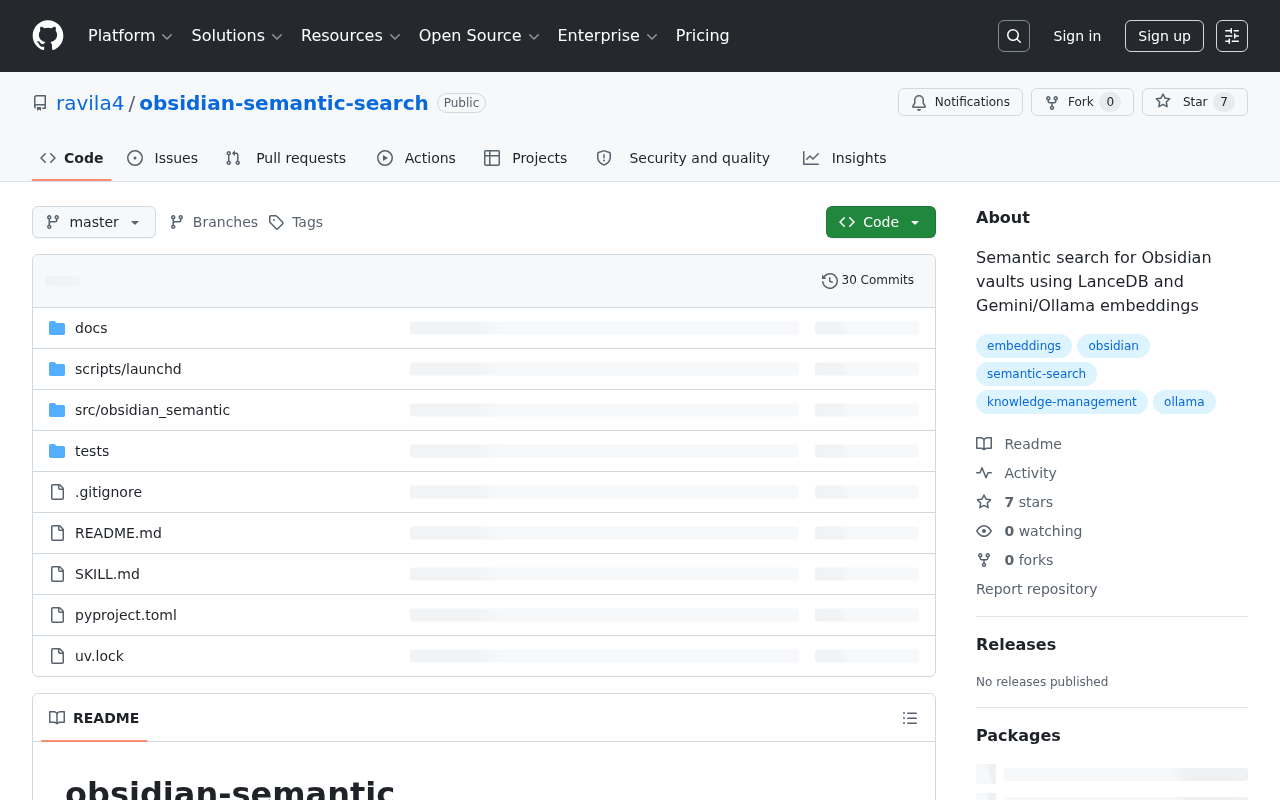Viewport: 1280px width, 800px height.
Task: Open the embeddings topic tag
Action: (x=1024, y=346)
